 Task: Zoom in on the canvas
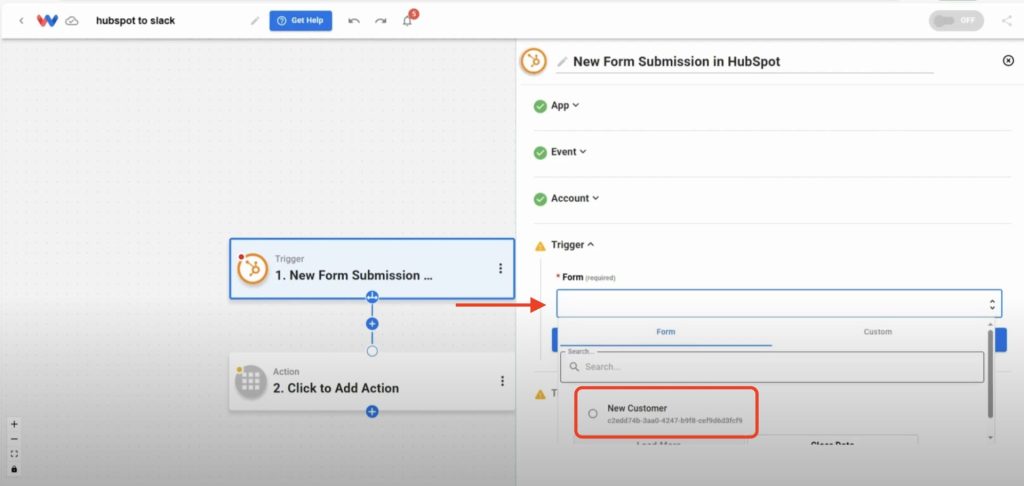(14, 424)
